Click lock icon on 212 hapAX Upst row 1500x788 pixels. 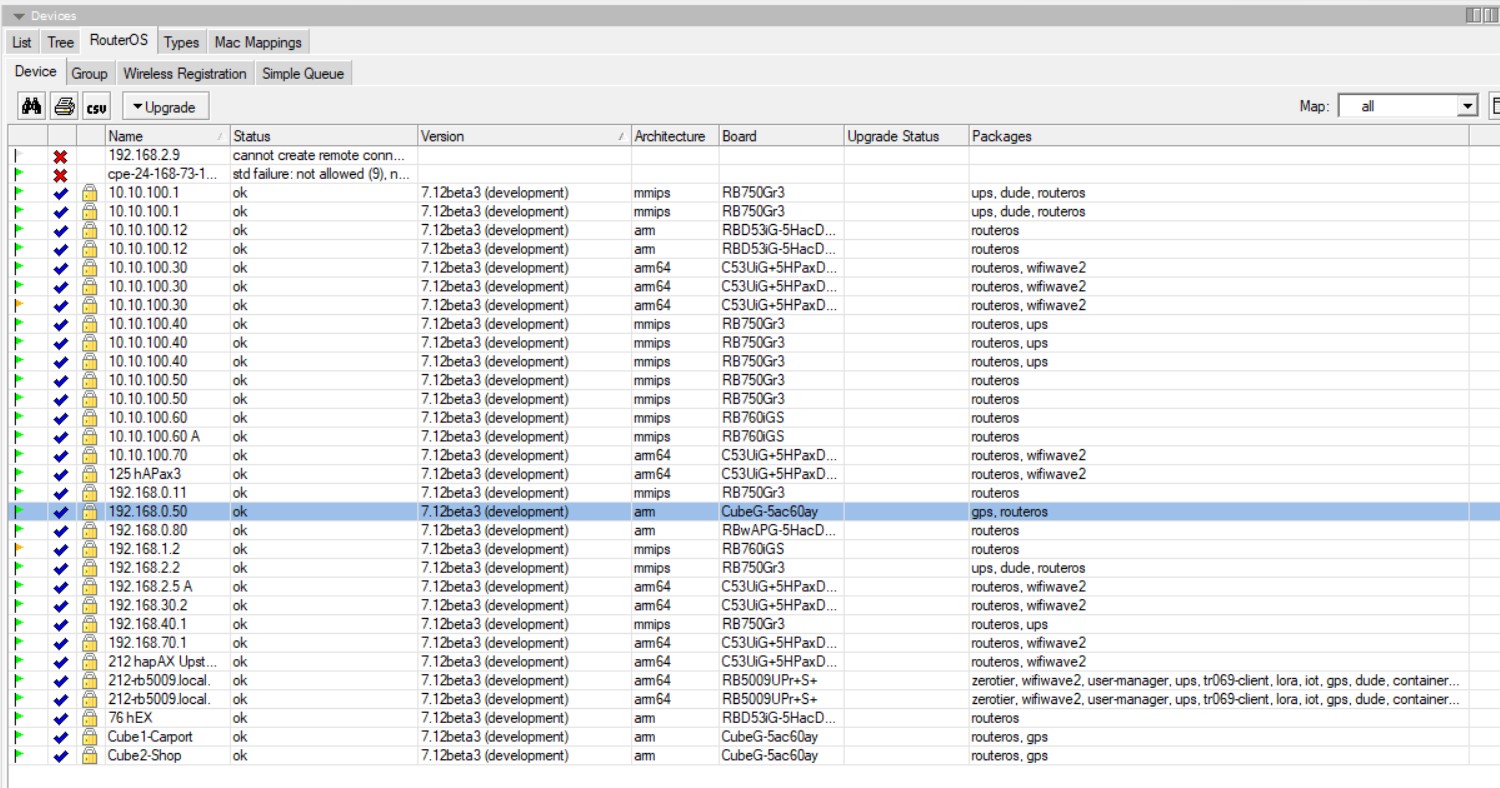coord(90,662)
